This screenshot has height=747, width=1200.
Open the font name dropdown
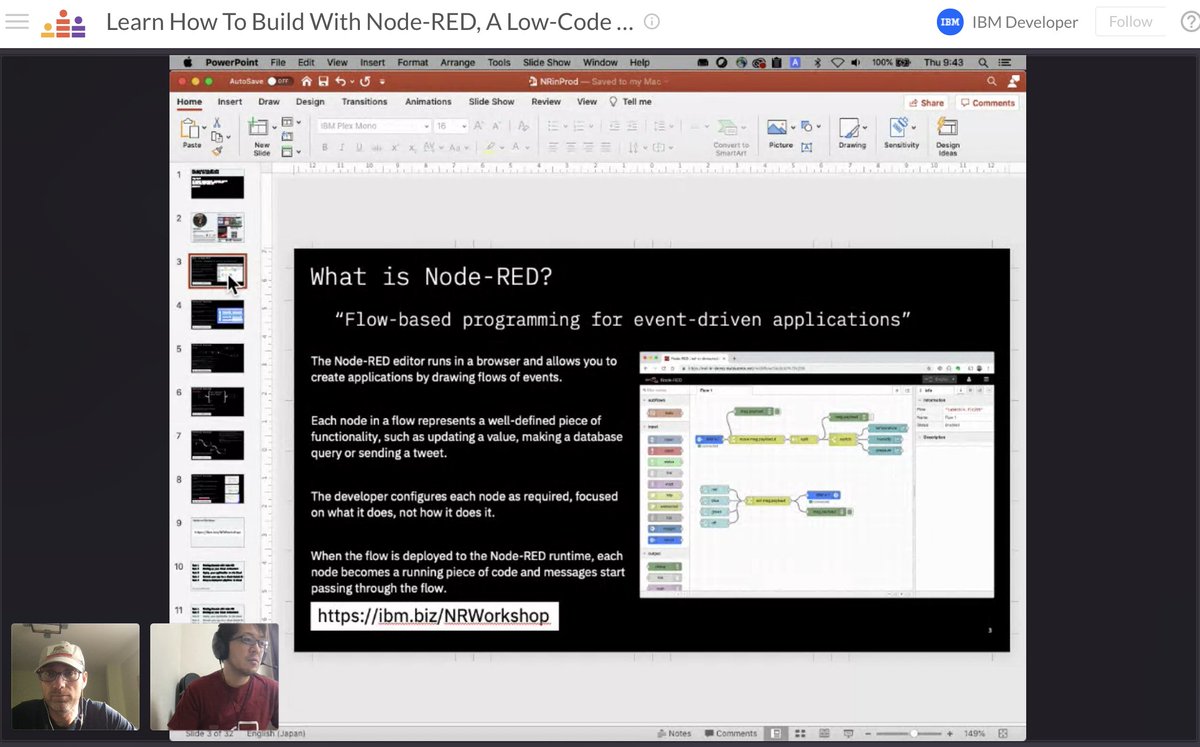click(x=427, y=125)
